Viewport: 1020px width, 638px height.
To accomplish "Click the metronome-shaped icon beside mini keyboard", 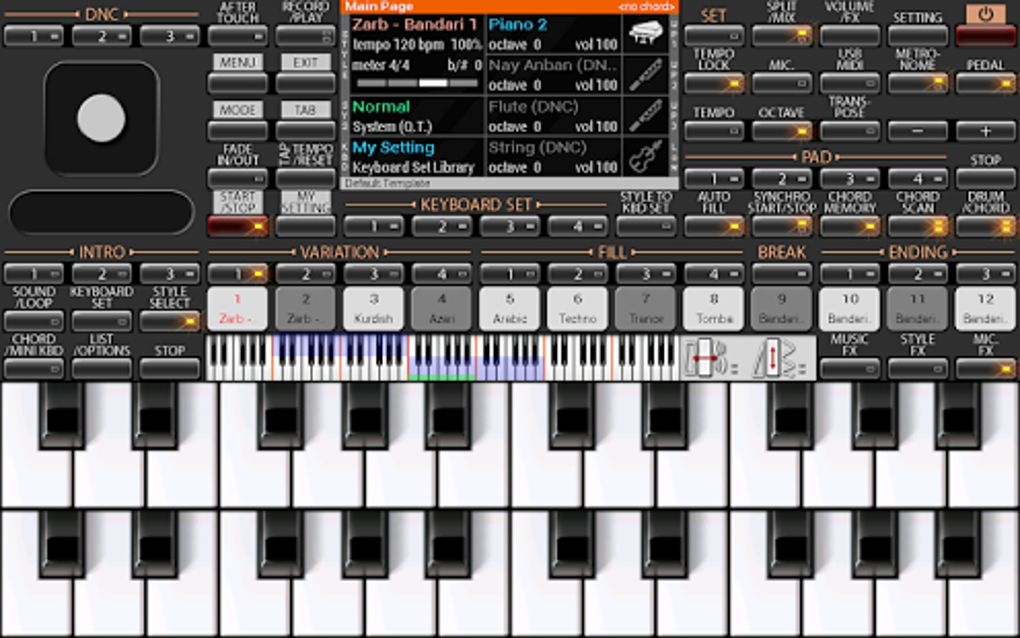I will [x=771, y=359].
